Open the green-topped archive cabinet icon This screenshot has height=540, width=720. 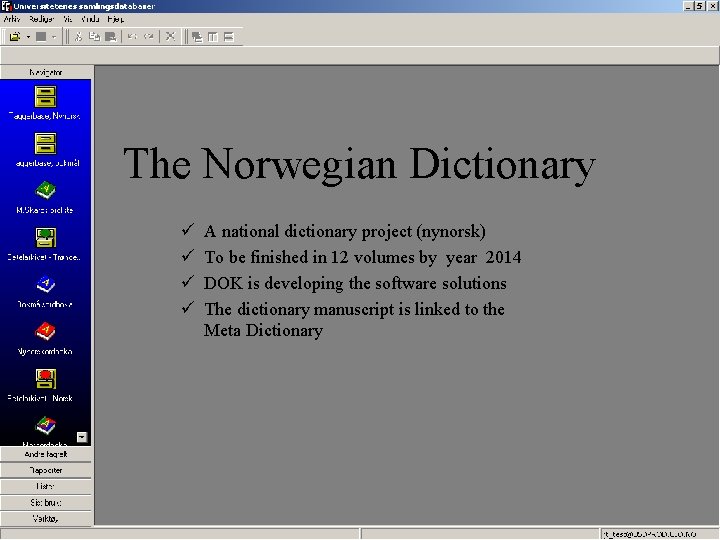click(x=45, y=237)
